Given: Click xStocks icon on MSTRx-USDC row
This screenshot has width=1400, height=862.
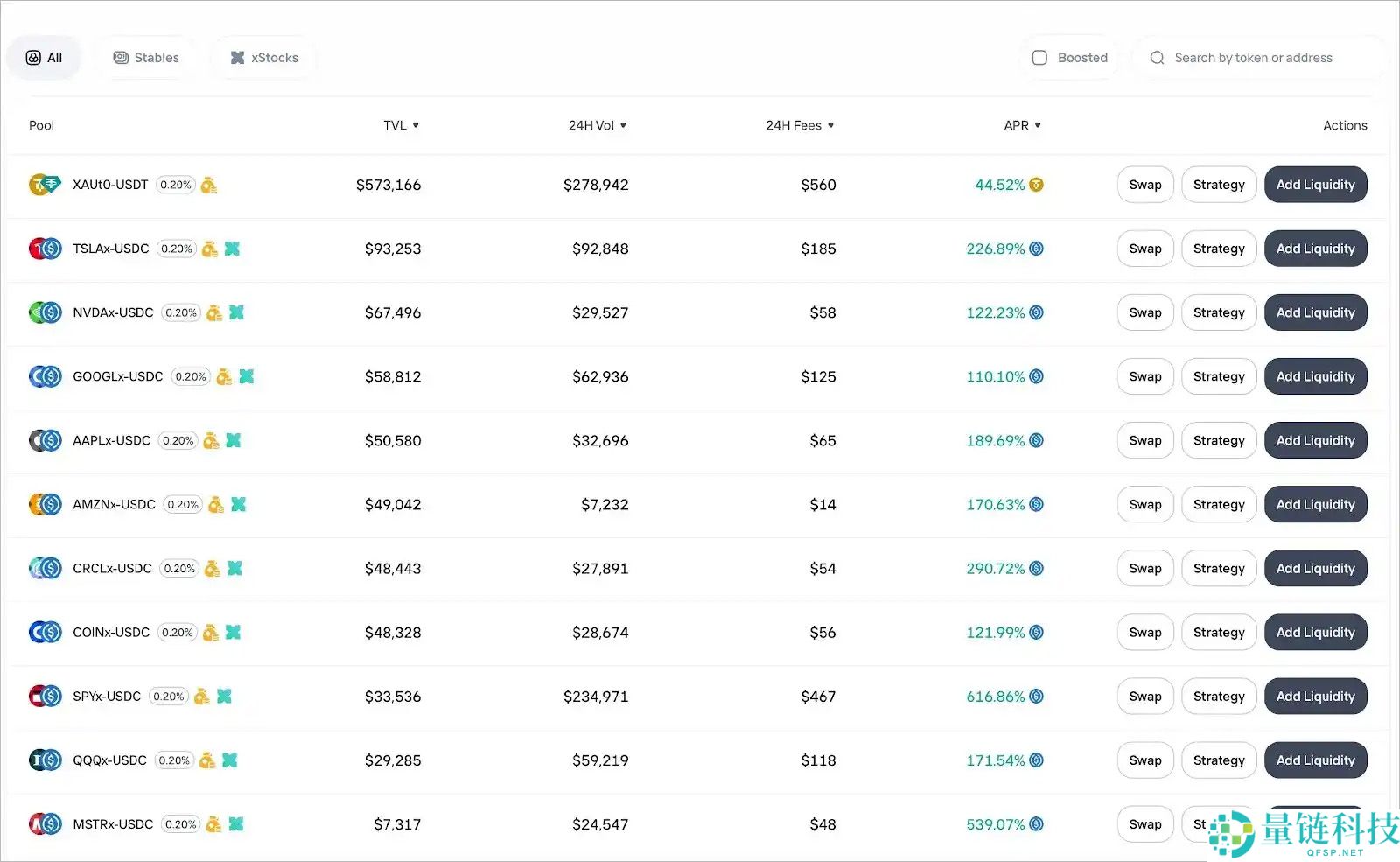Looking at the screenshot, I should [x=234, y=823].
